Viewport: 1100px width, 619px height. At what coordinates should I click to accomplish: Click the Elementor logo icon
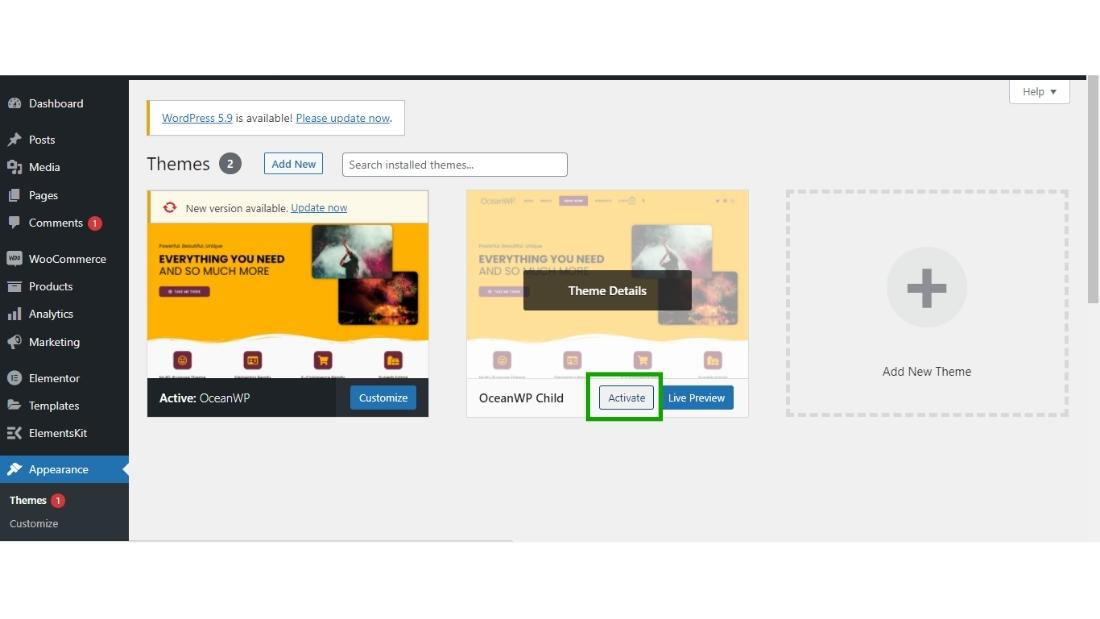14,378
